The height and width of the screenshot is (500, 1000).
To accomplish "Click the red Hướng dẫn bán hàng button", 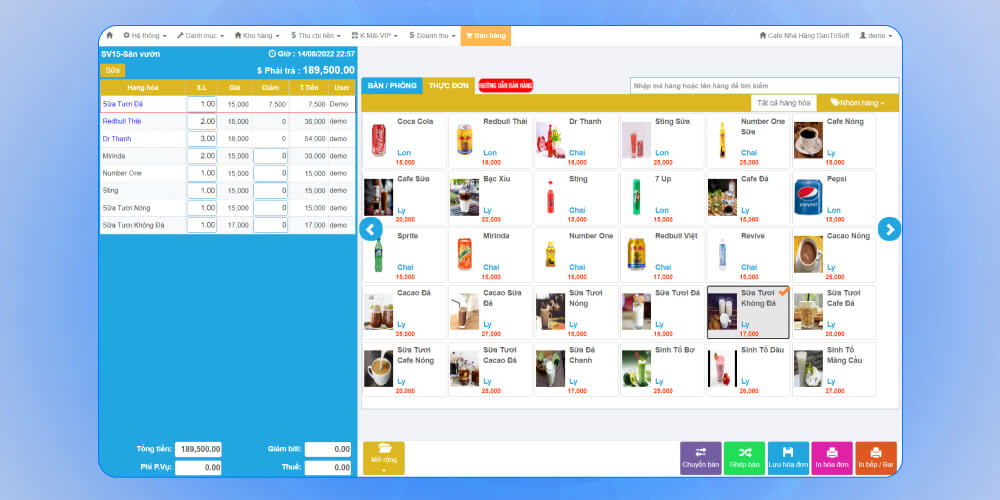I will [505, 86].
